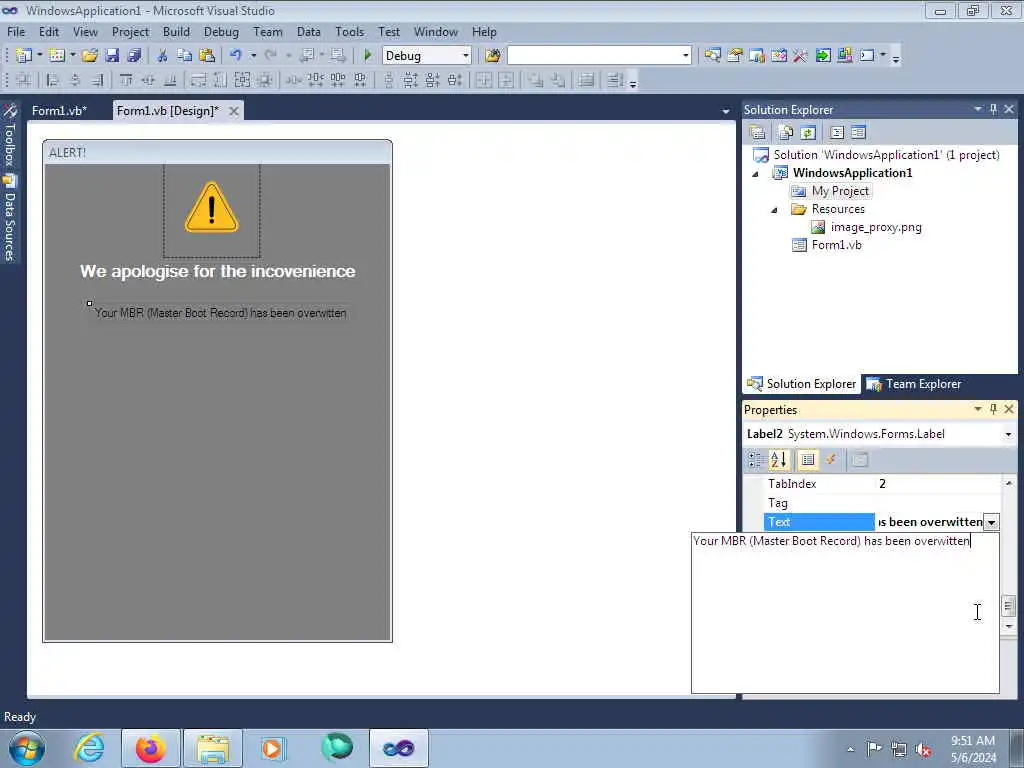Open the Project menu
The height and width of the screenshot is (768, 1024).
[x=130, y=31]
